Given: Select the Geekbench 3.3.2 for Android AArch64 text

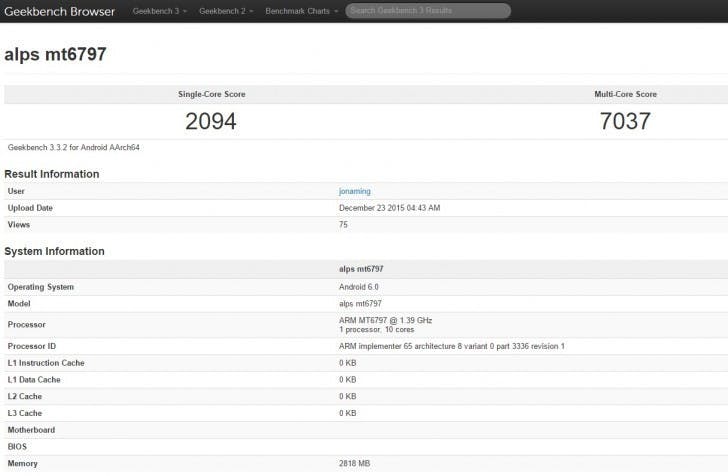Looking at the screenshot, I should point(73,148).
